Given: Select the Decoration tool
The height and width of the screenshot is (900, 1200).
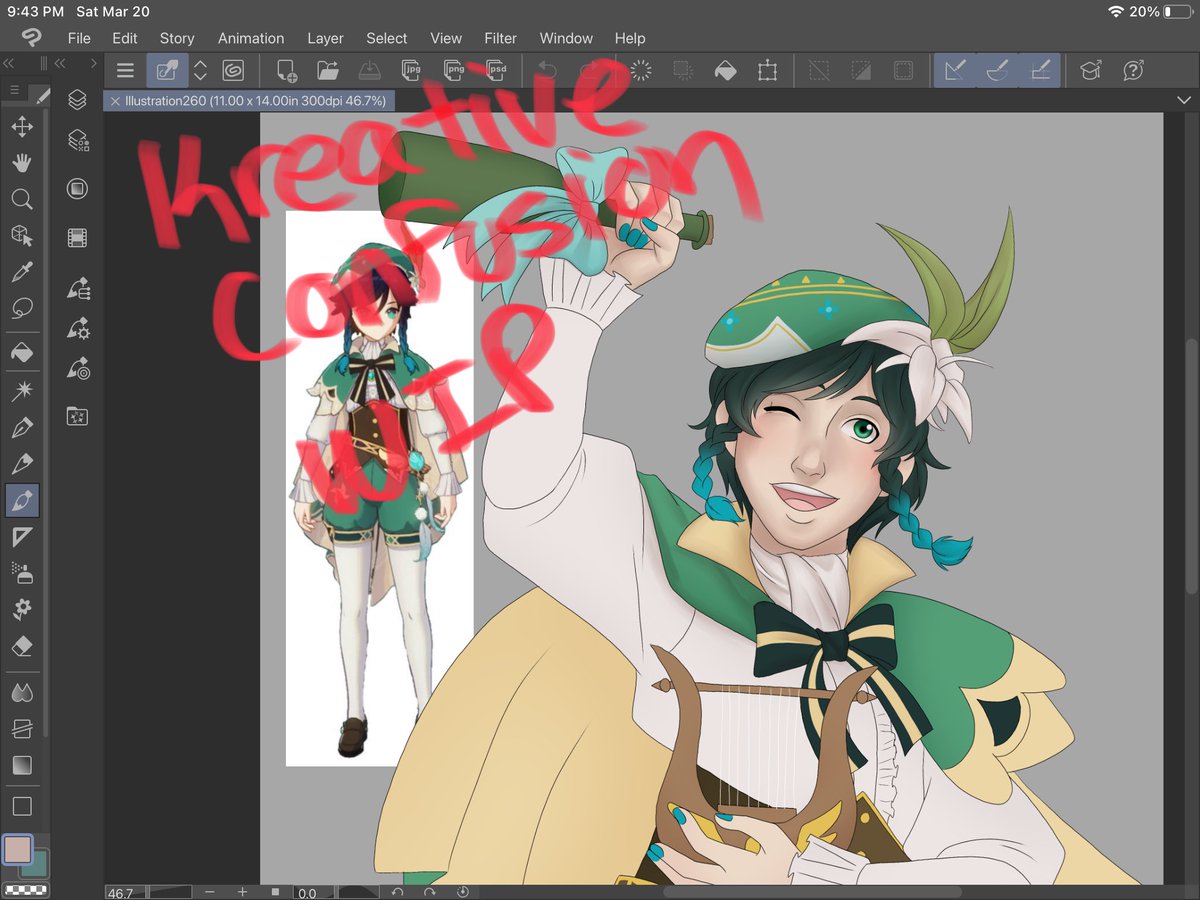Looking at the screenshot, I should pyautogui.click(x=22, y=609).
